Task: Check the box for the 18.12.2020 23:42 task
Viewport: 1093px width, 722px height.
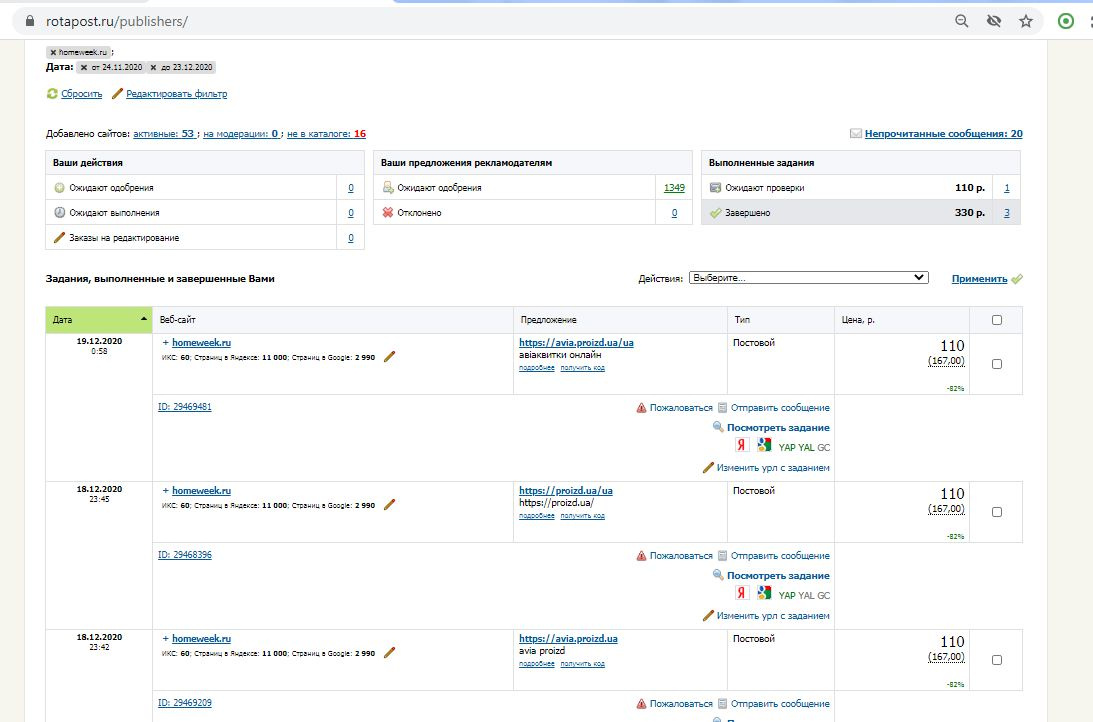Action: pos(997,659)
